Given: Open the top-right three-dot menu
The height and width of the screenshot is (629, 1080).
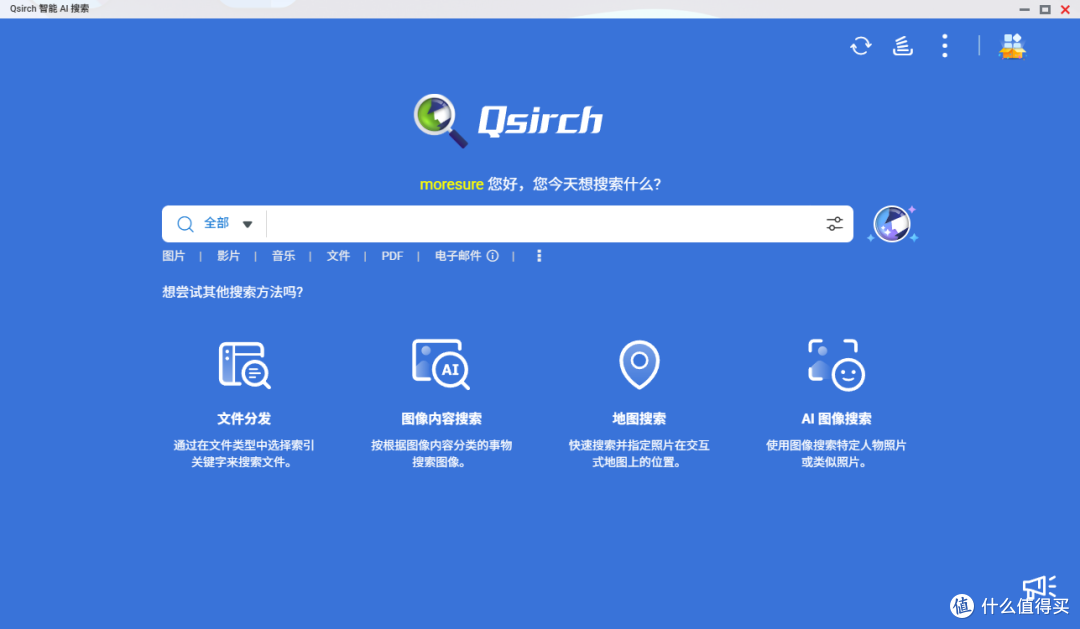Looking at the screenshot, I should coord(944,46).
